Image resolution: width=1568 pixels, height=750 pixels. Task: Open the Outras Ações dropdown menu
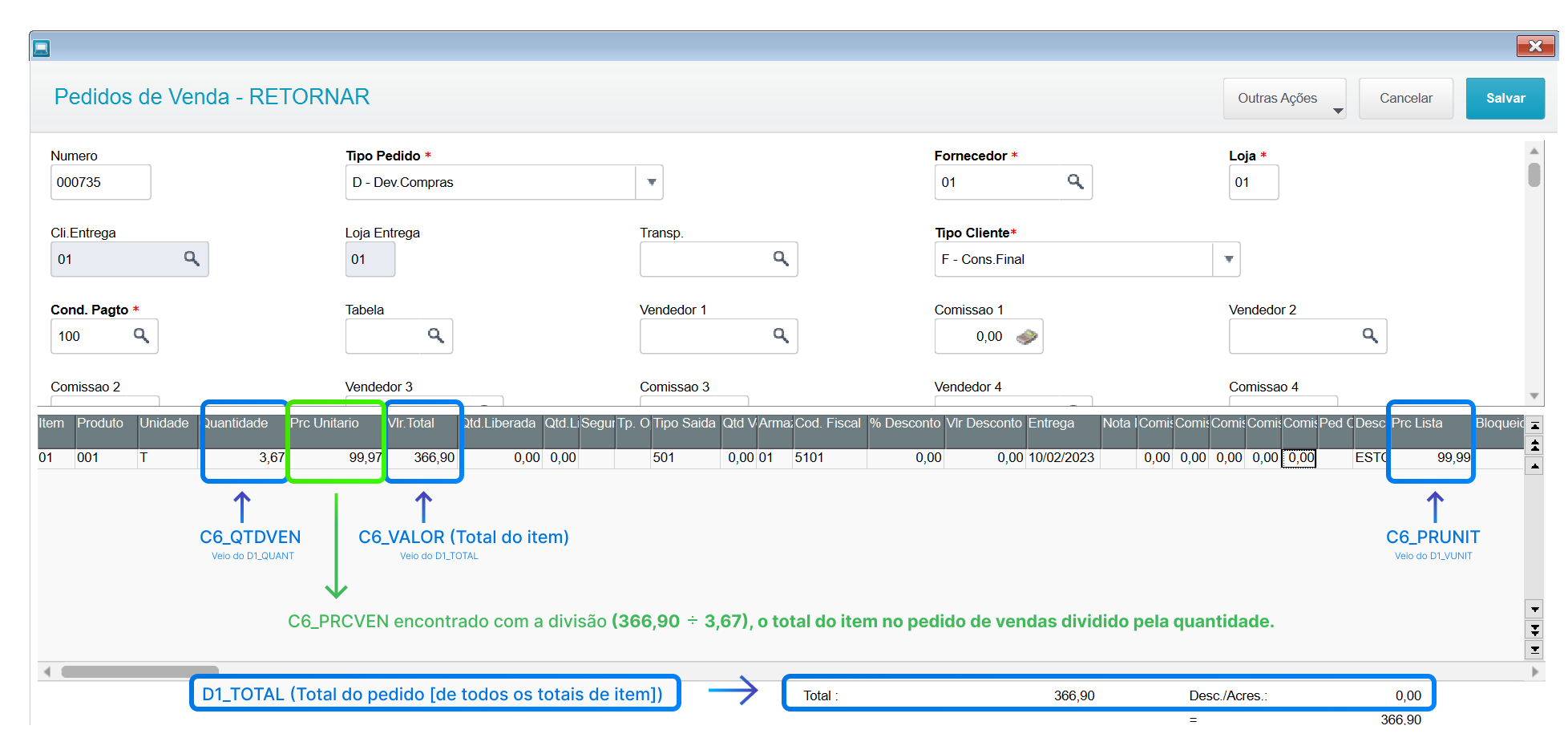coord(1284,99)
